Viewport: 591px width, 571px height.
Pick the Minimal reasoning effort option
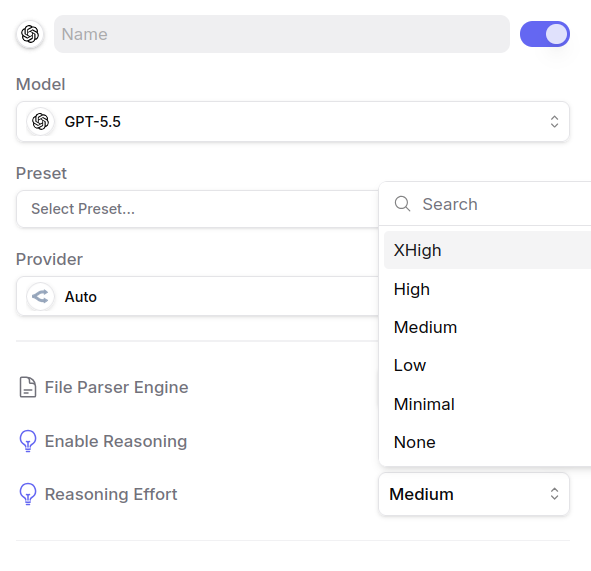[487, 404]
